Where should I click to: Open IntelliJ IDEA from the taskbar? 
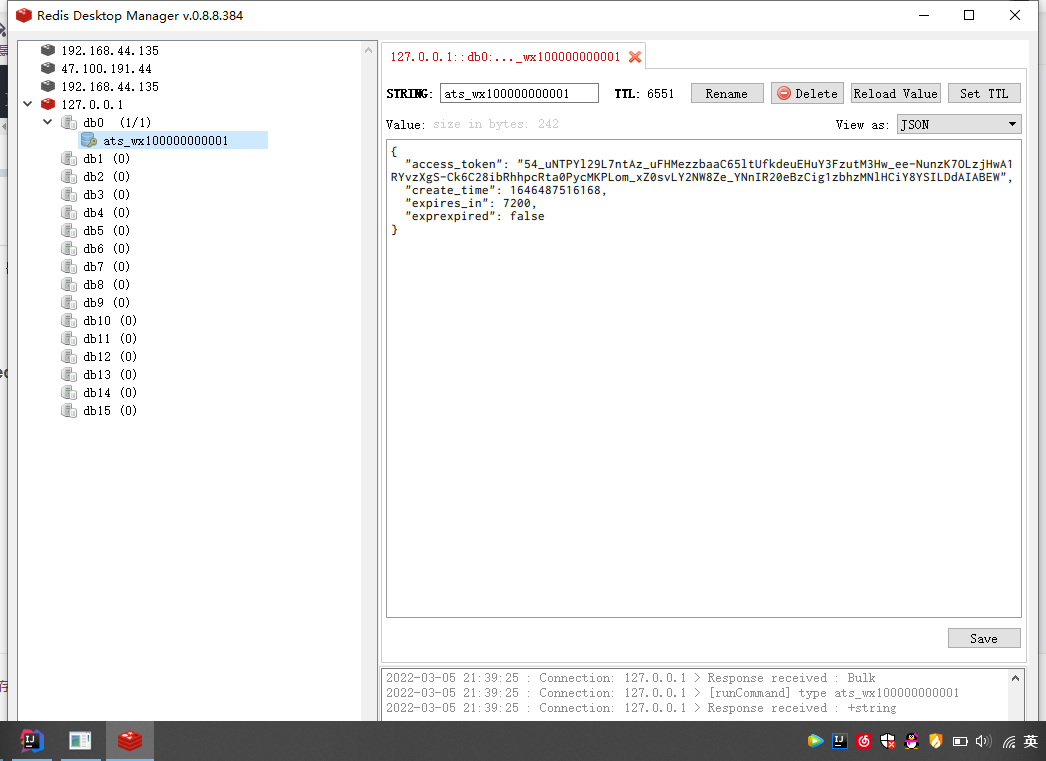(30, 740)
